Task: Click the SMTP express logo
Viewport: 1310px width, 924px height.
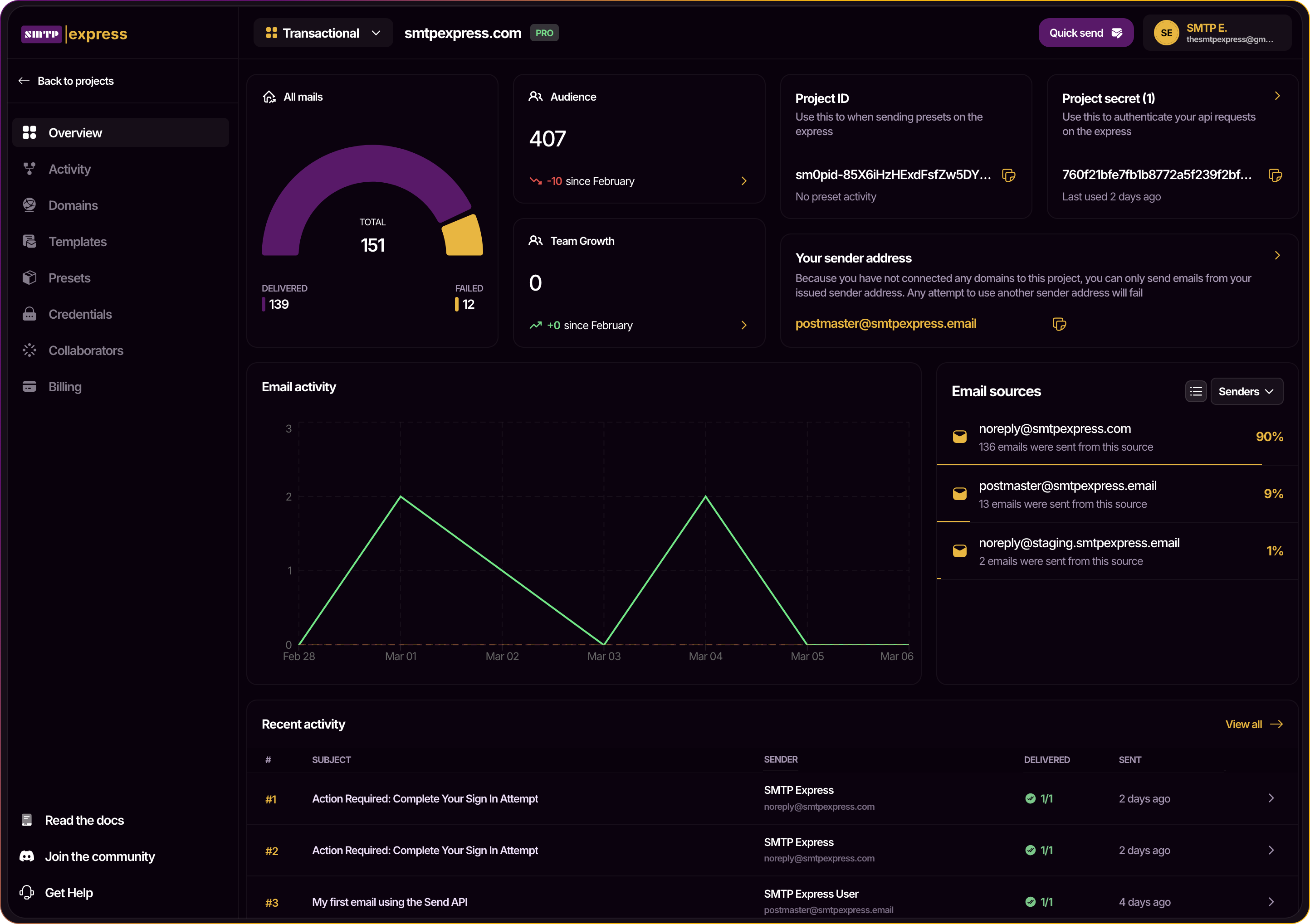Action: coord(74,34)
